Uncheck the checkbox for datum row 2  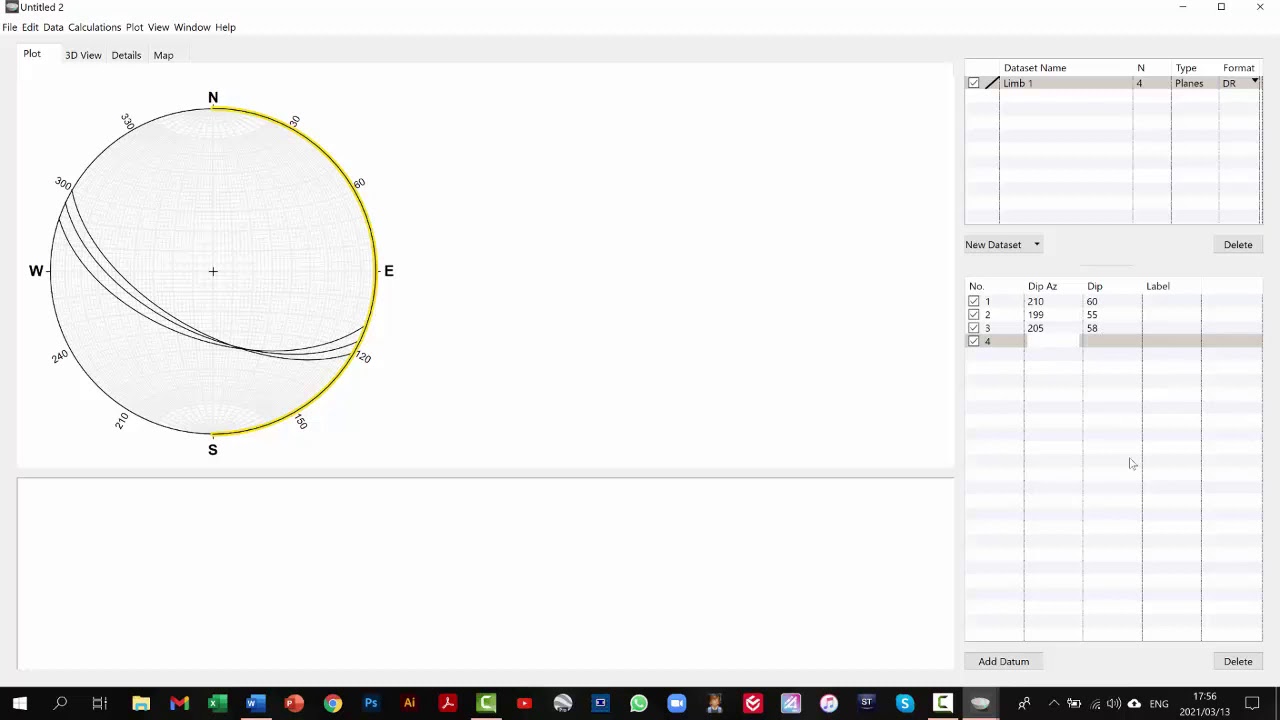(x=973, y=315)
